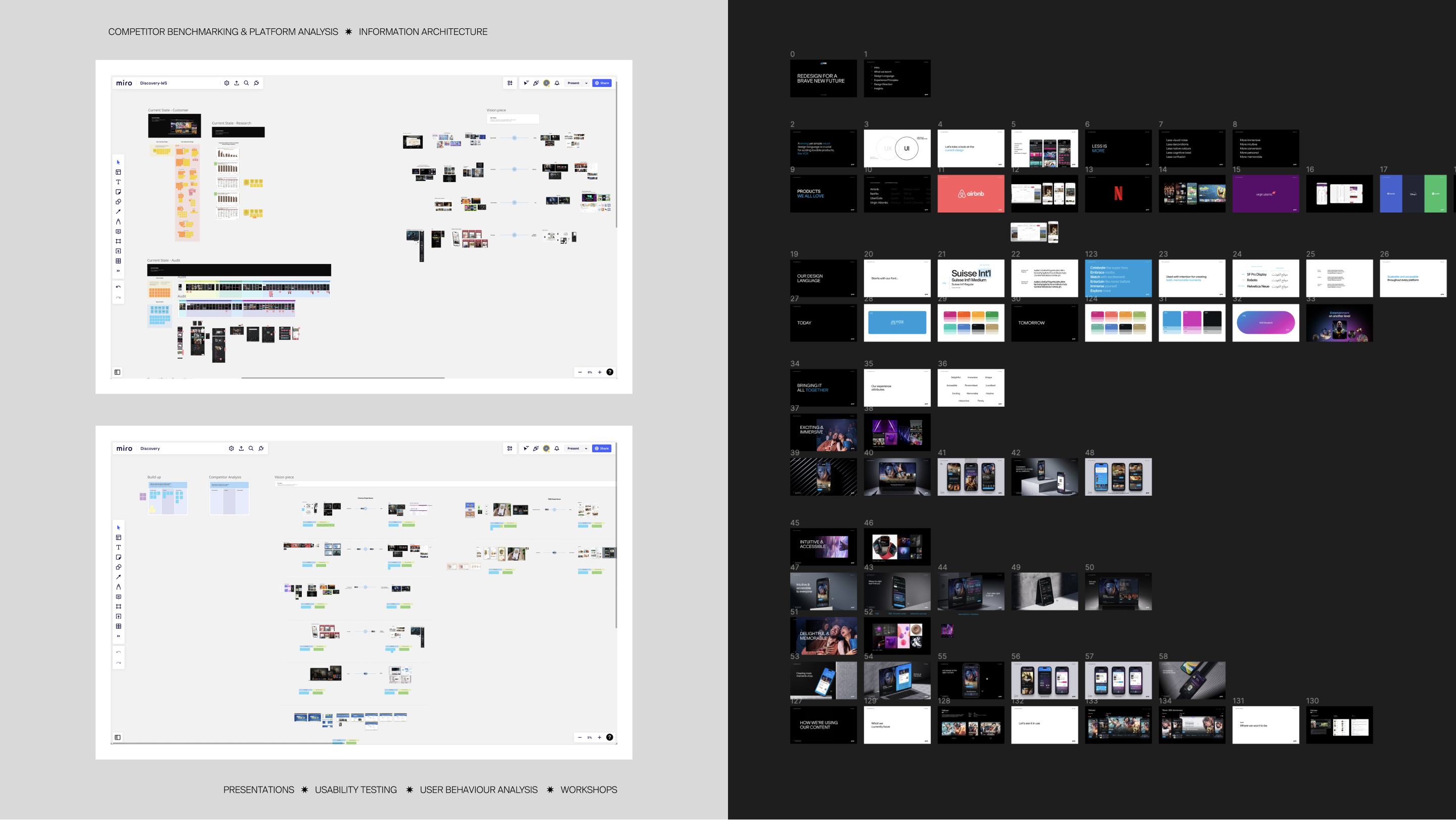The image size is (1456, 820).
Task: Open help icon in Discovery-WS board
Action: point(610,372)
